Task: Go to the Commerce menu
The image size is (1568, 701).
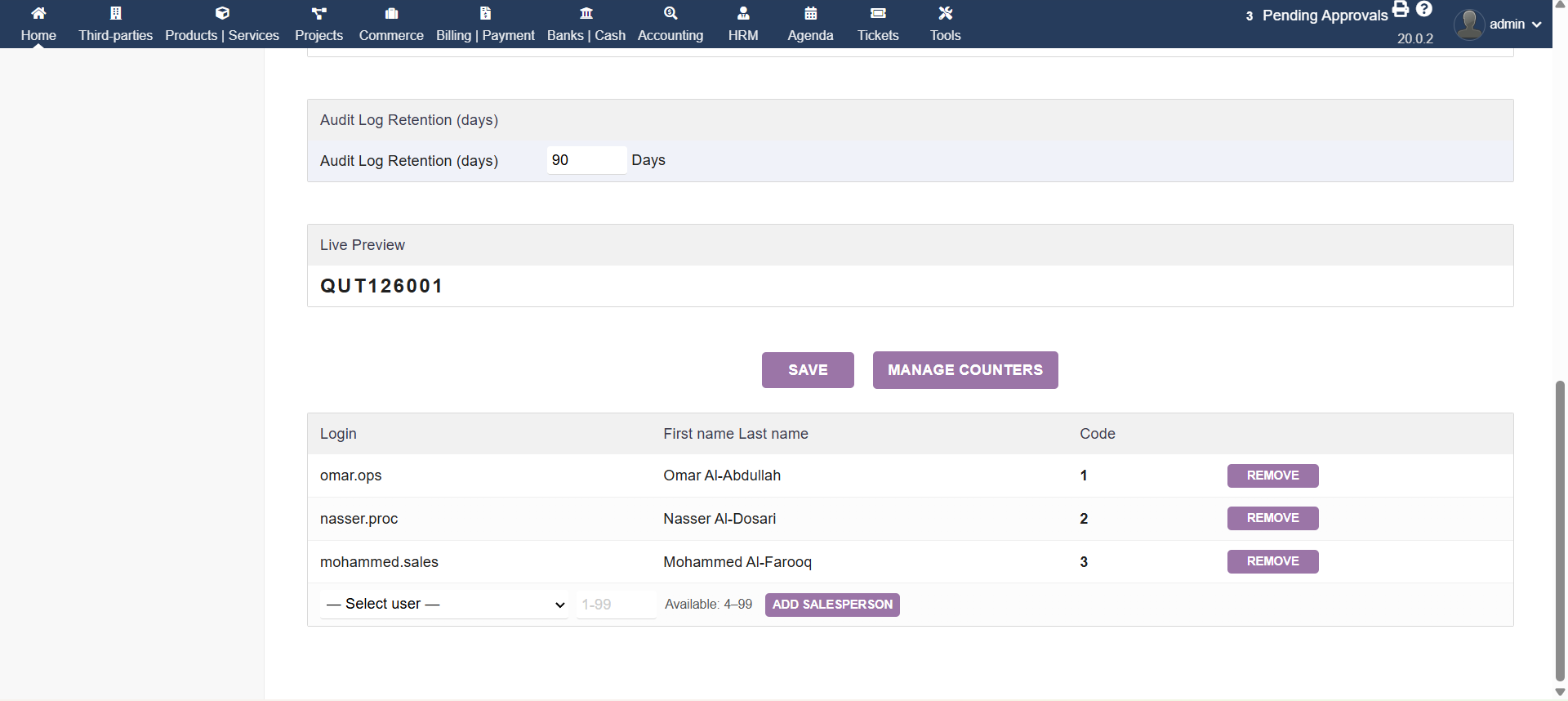Action: (x=391, y=25)
